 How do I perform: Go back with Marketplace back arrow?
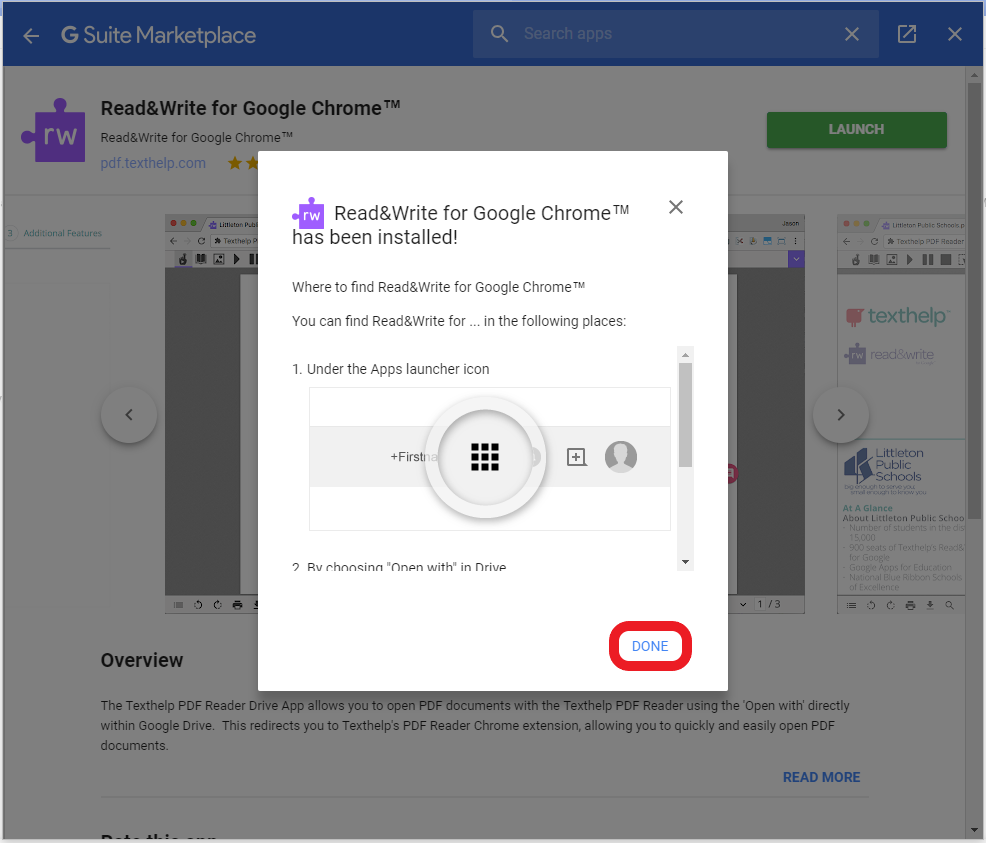tap(31, 35)
